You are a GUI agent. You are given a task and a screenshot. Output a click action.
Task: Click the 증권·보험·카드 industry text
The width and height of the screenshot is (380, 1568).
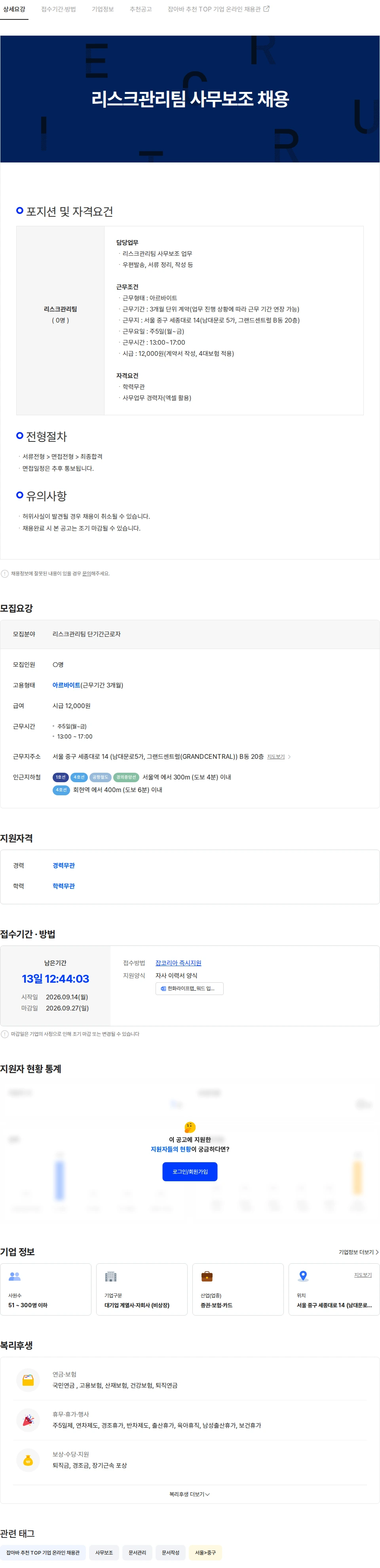click(x=217, y=1305)
